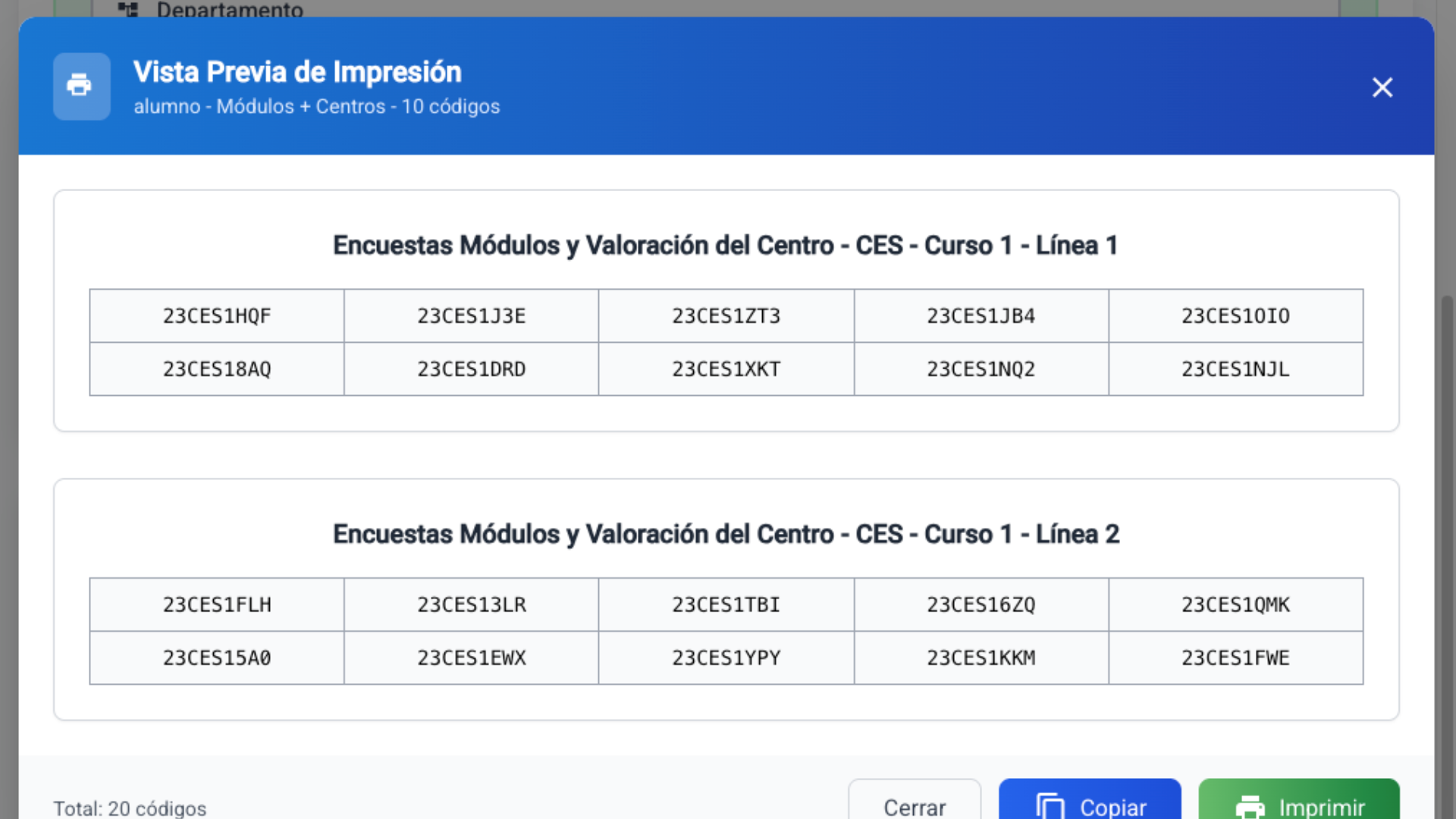The width and height of the screenshot is (1456, 819).
Task: Select the code 23CES18AQ
Action: pyautogui.click(x=216, y=369)
